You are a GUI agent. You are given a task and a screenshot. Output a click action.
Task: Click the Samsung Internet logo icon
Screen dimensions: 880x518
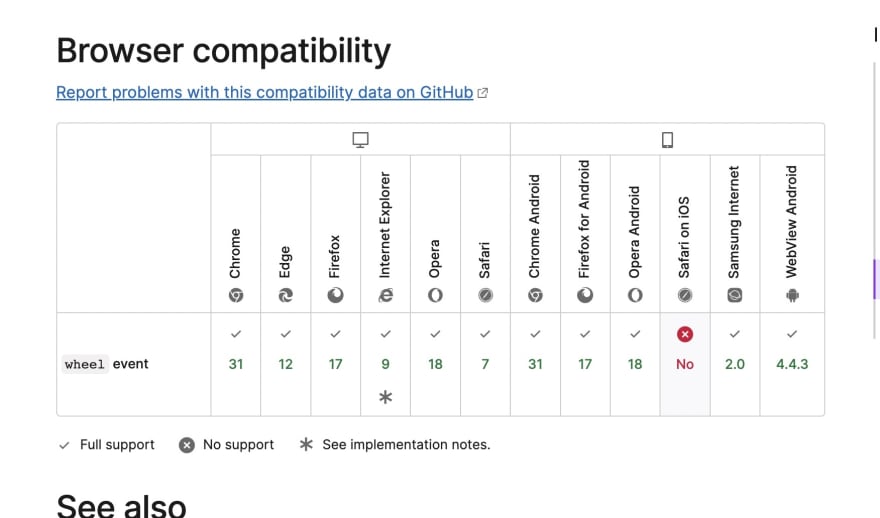click(735, 295)
